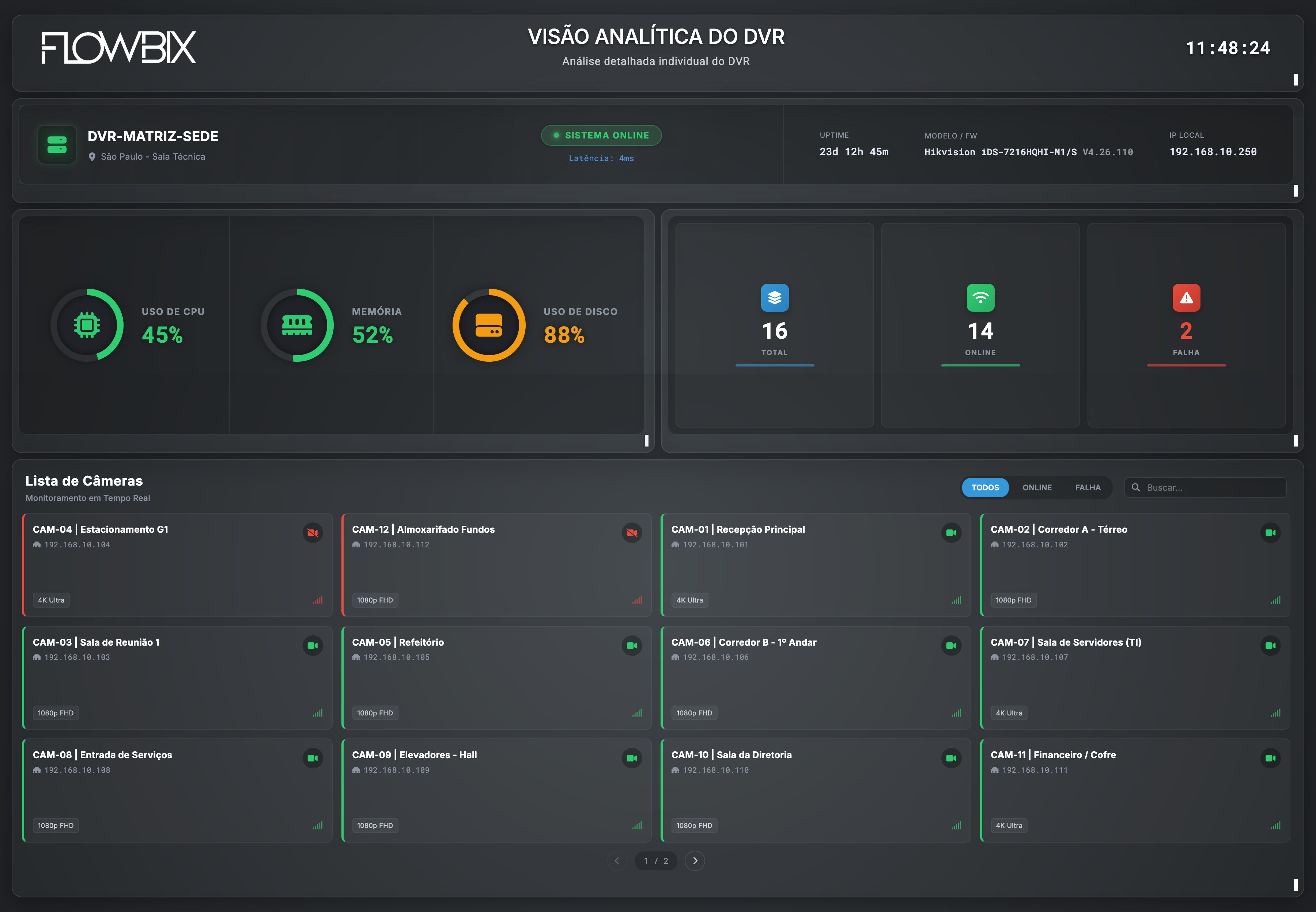Viewport: 1316px width, 912px height.
Task: Click the disk drive icon in the orange gauge
Action: coord(489,325)
